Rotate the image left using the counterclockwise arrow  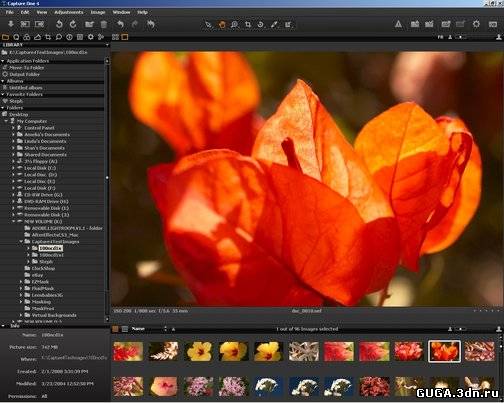(x=59, y=24)
